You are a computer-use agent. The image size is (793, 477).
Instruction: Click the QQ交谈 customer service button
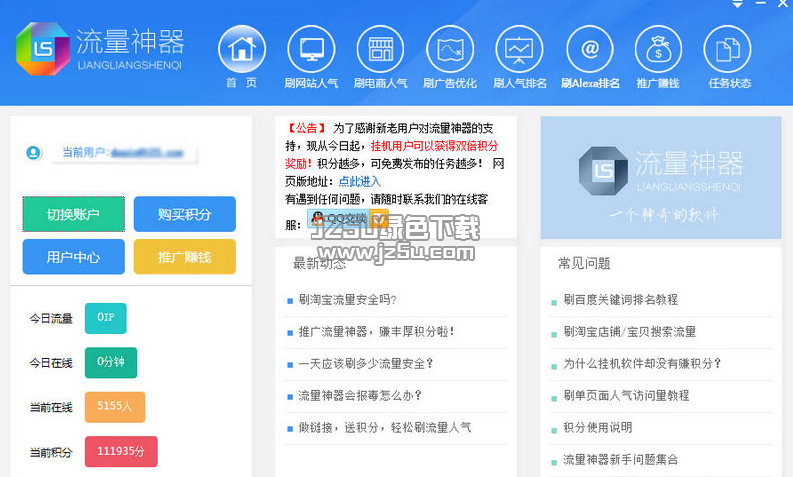pyautogui.click(x=347, y=219)
